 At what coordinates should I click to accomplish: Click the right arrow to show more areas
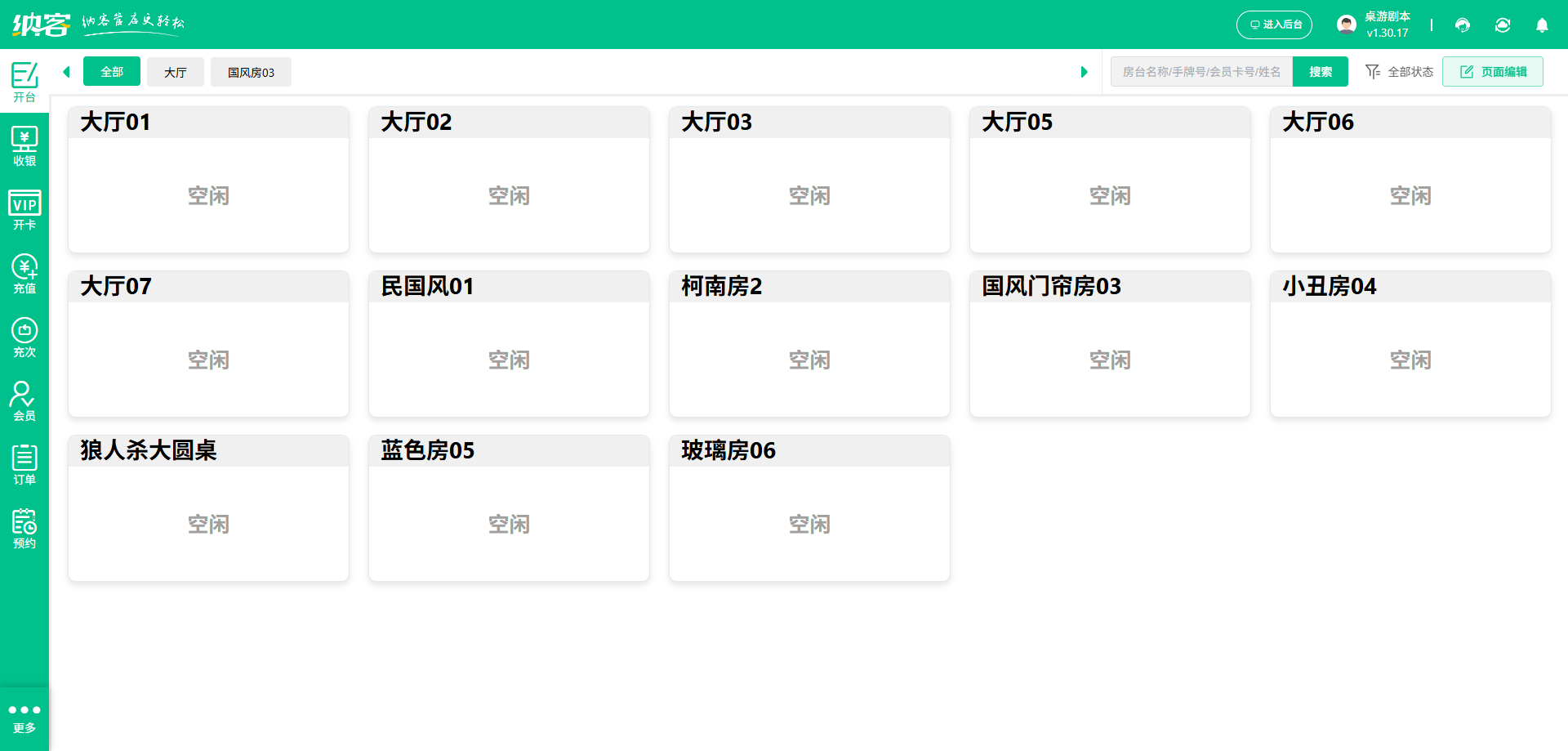1084,72
